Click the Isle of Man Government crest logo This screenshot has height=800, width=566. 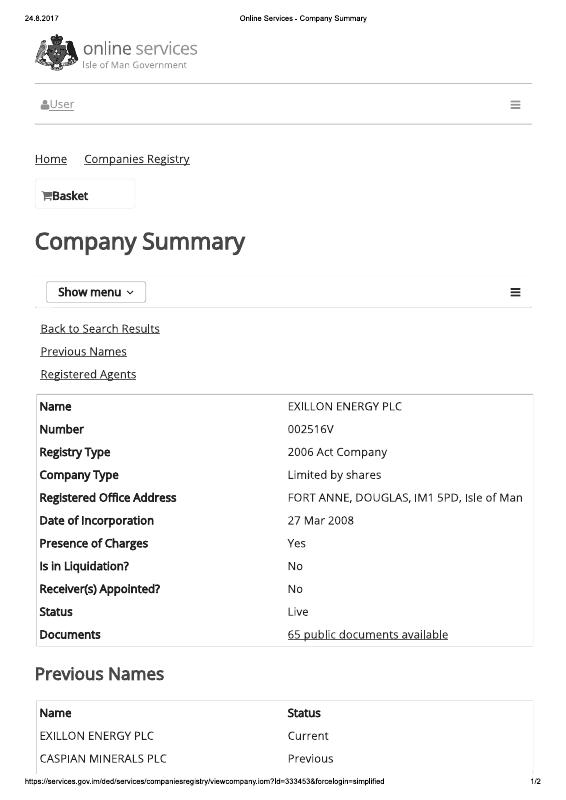pyautogui.click(x=56, y=53)
